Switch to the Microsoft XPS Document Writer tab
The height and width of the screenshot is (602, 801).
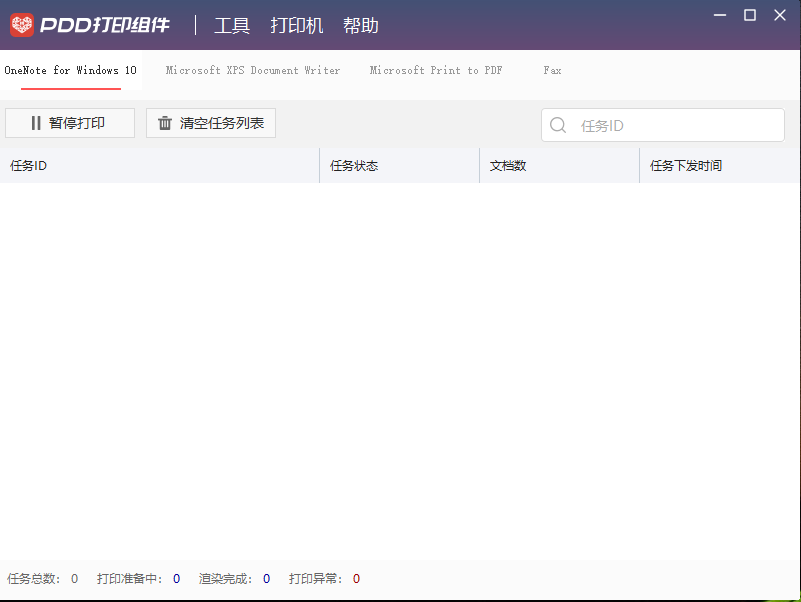point(253,71)
